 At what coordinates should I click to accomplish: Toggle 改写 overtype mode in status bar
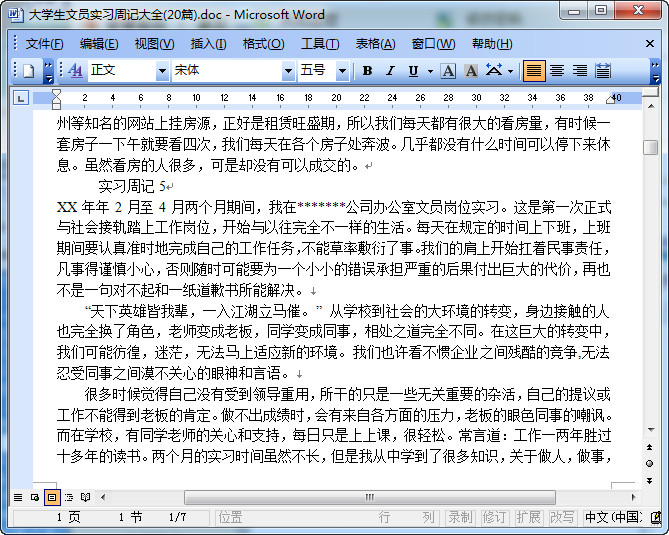(561, 518)
